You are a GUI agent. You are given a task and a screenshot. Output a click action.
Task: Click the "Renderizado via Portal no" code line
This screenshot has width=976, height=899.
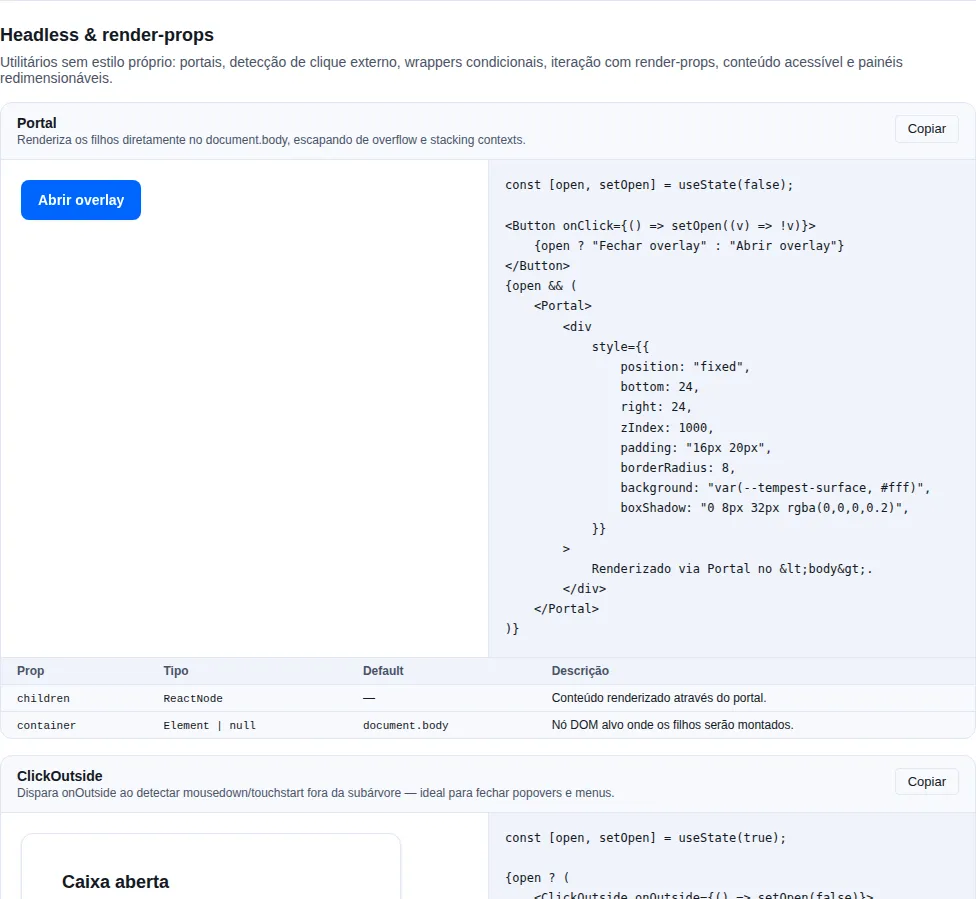(732, 568)
